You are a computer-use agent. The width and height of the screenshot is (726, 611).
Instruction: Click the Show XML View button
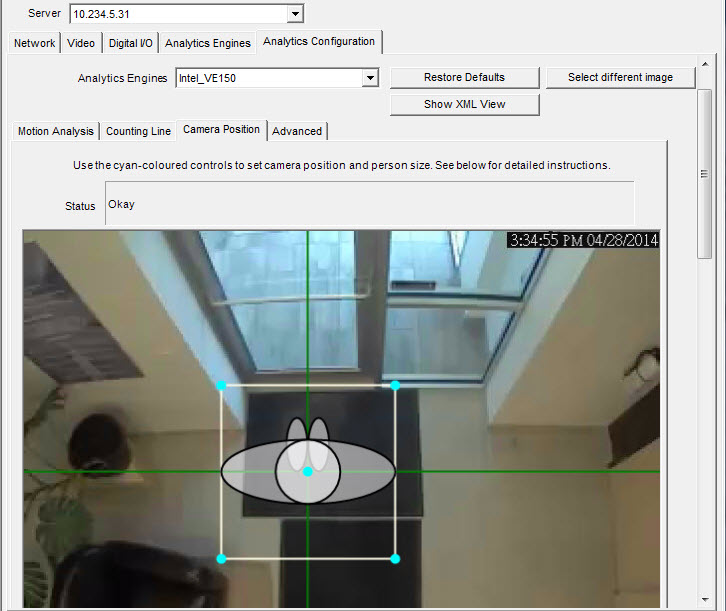coord(464,104)
